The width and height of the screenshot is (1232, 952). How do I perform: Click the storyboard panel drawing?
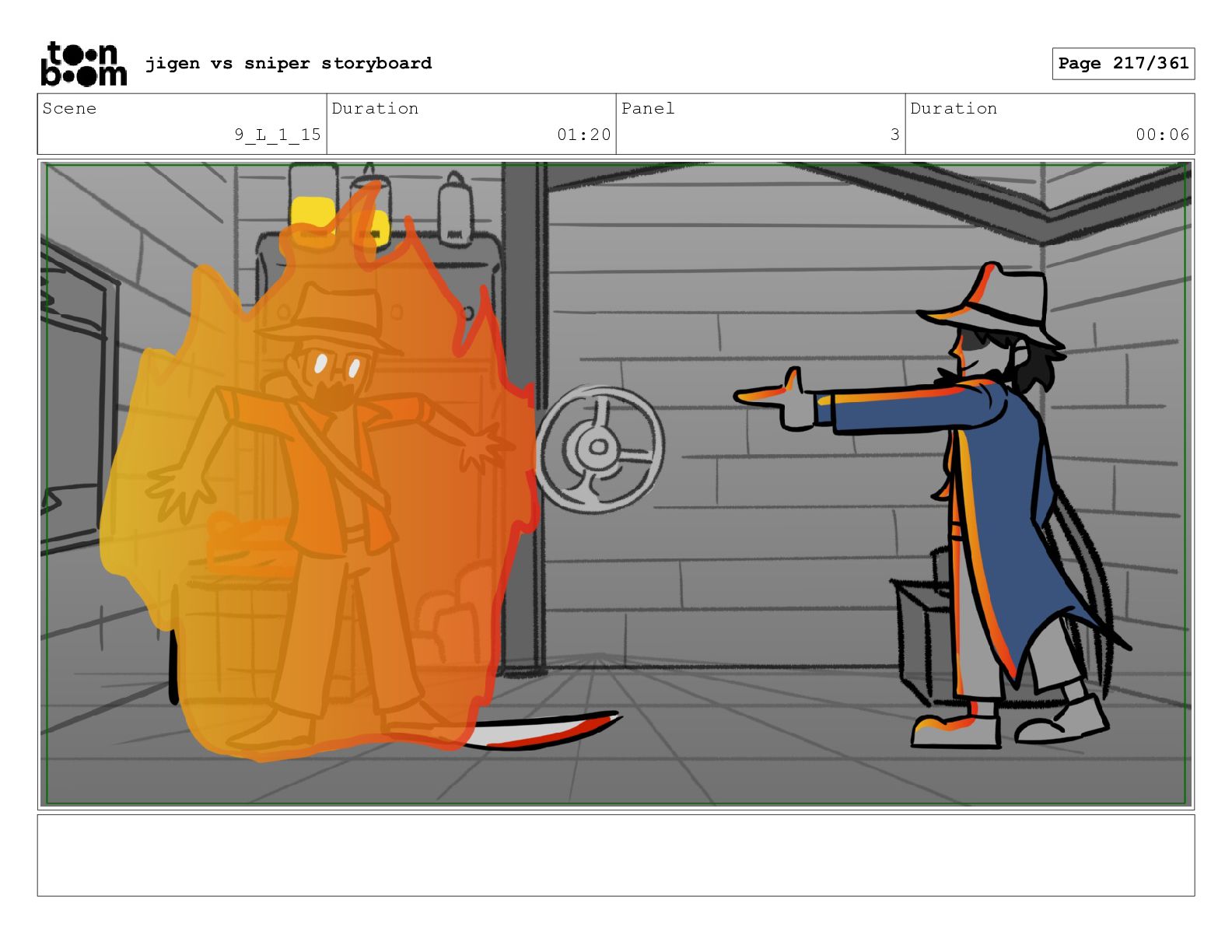click(616, 485)
